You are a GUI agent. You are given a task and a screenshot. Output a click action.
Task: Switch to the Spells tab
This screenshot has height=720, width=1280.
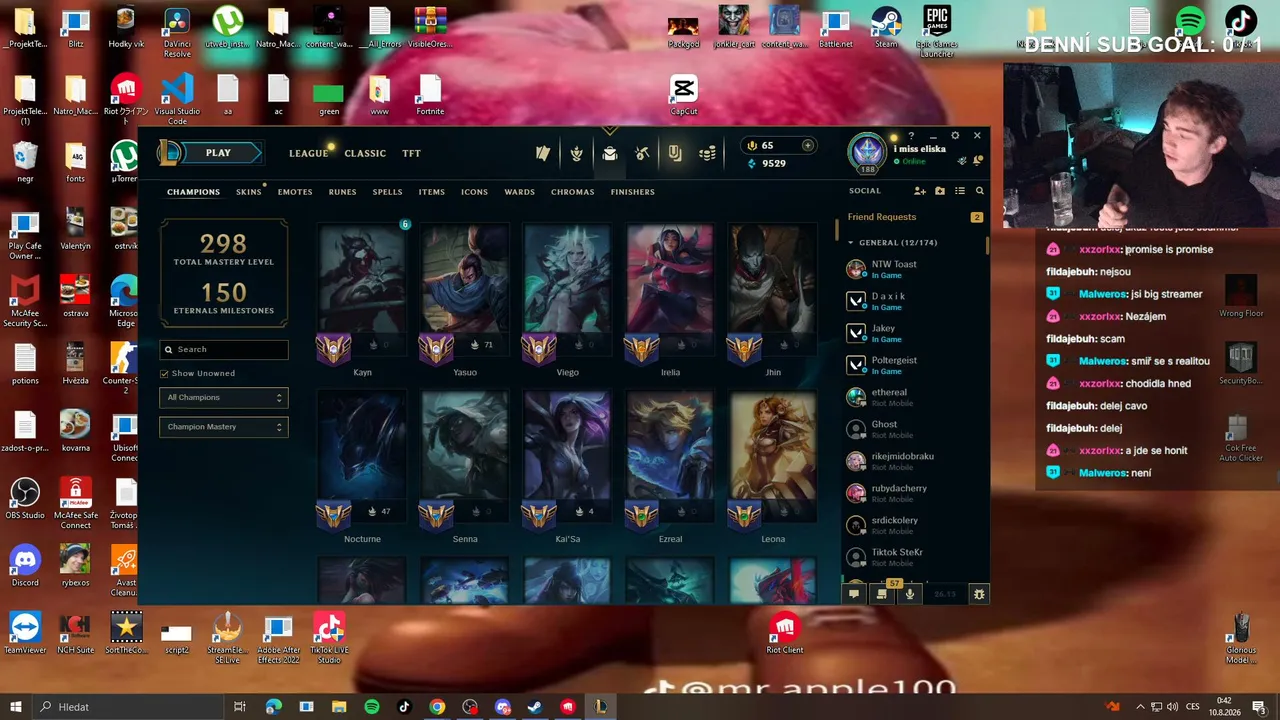[387, 192]
